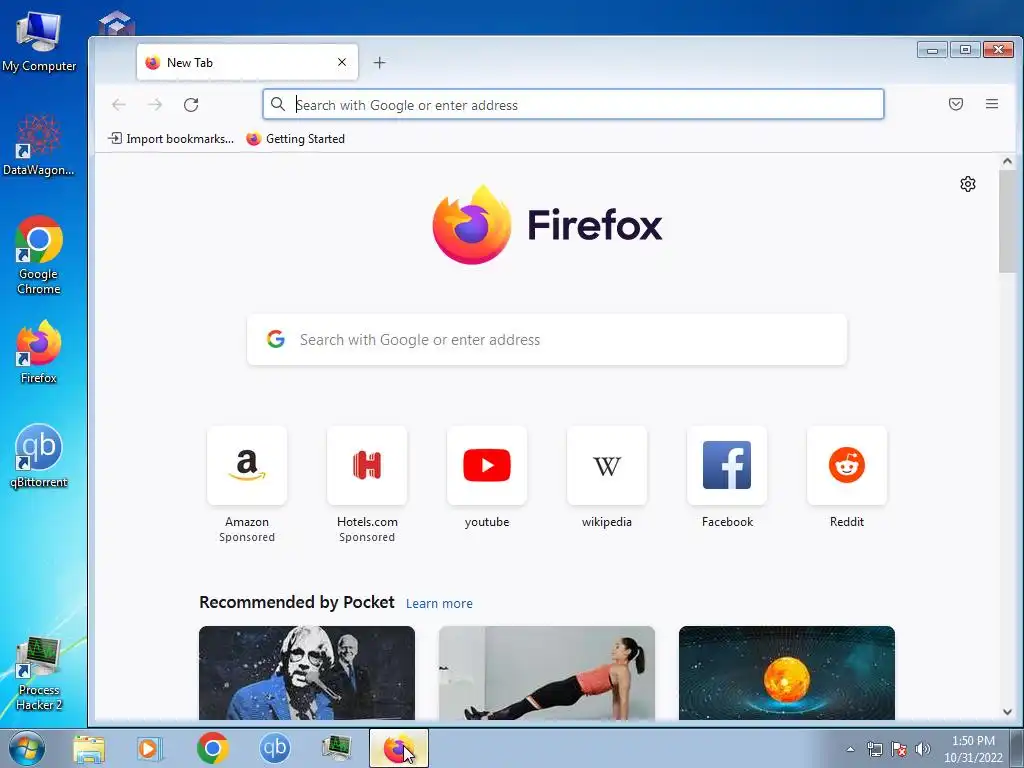Open Windows Media Player taskbar icon
The image size is (1024, 768).
coord(150,748)
